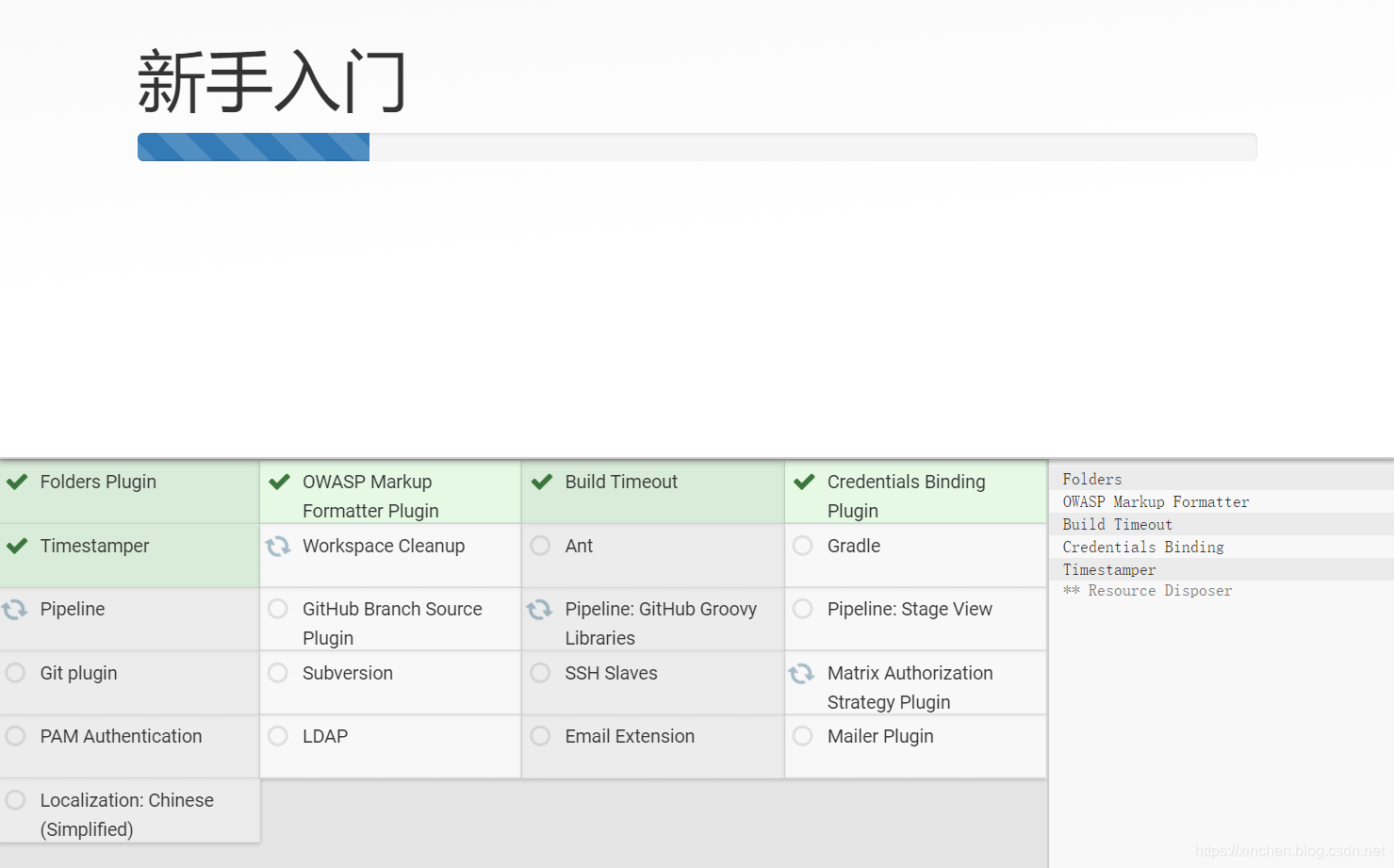
Task: Click the Build Timeout installed checkmark
Action: point(542,482)
